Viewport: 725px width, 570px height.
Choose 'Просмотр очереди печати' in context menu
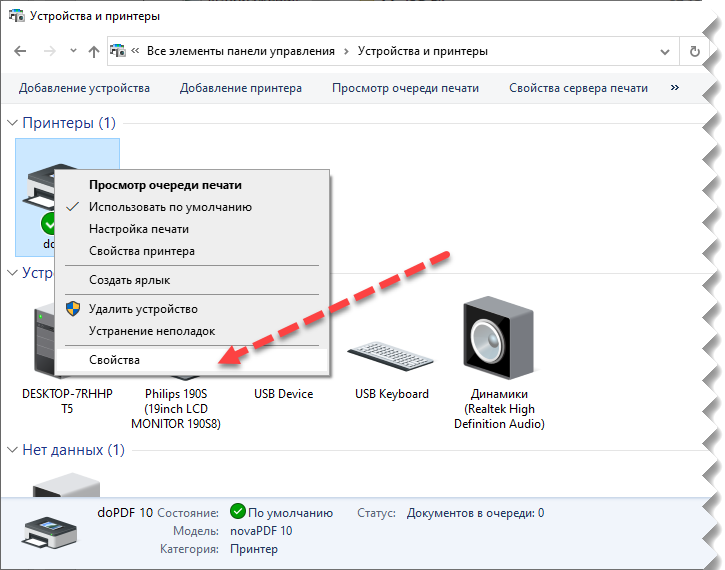click(191, 185)
